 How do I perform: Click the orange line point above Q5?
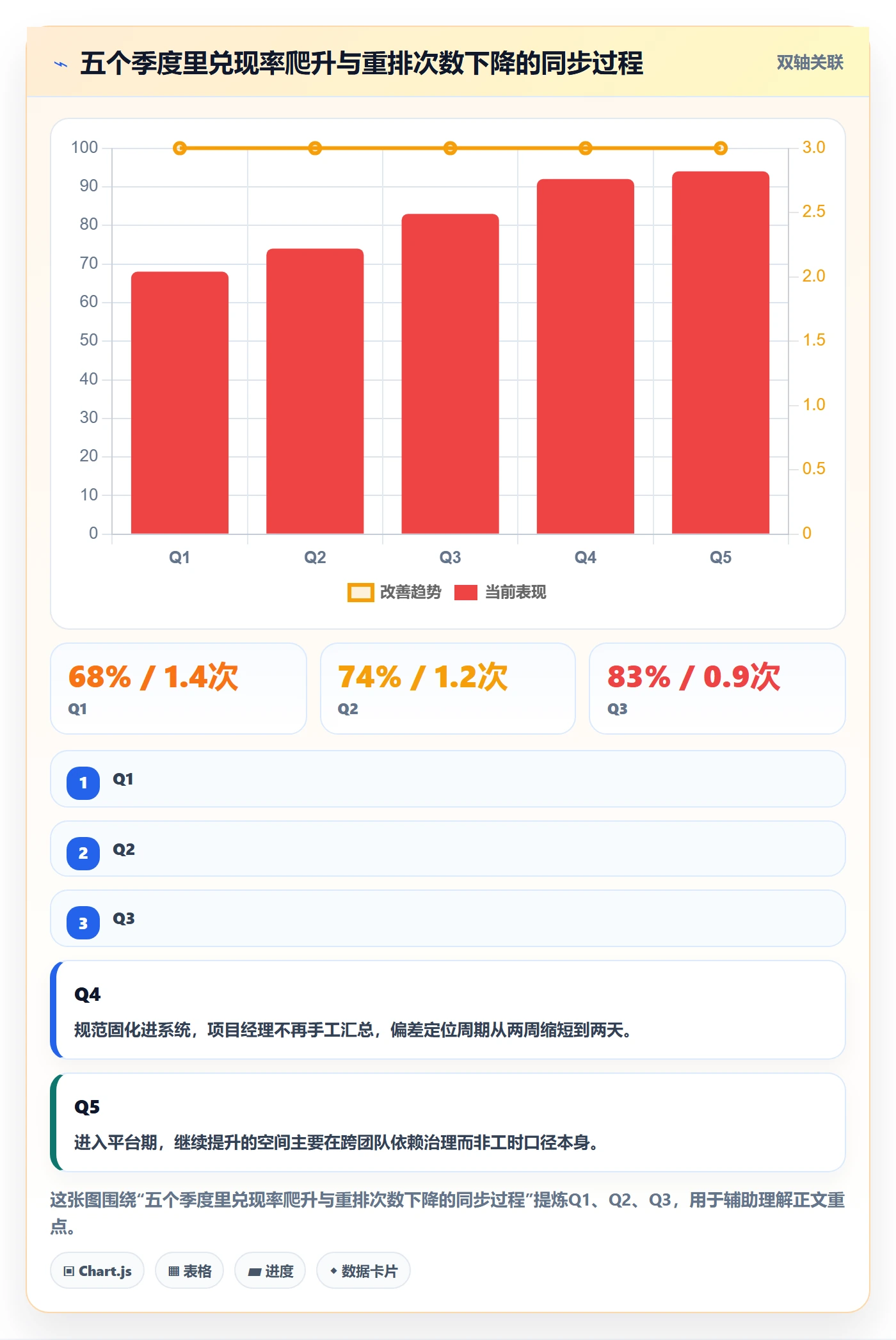coord(721,148)
